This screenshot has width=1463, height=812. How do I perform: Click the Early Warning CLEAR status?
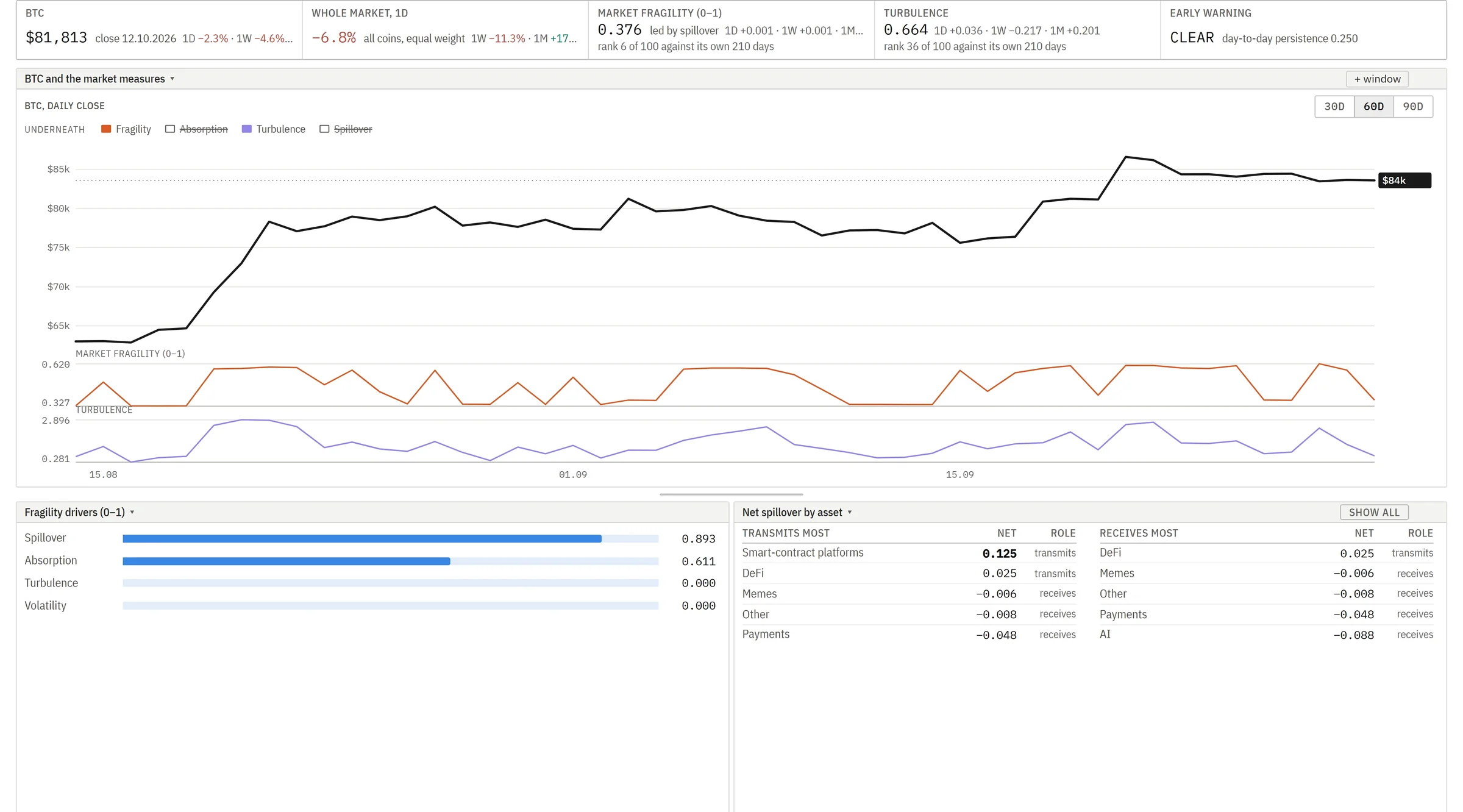coord(1192,38)
